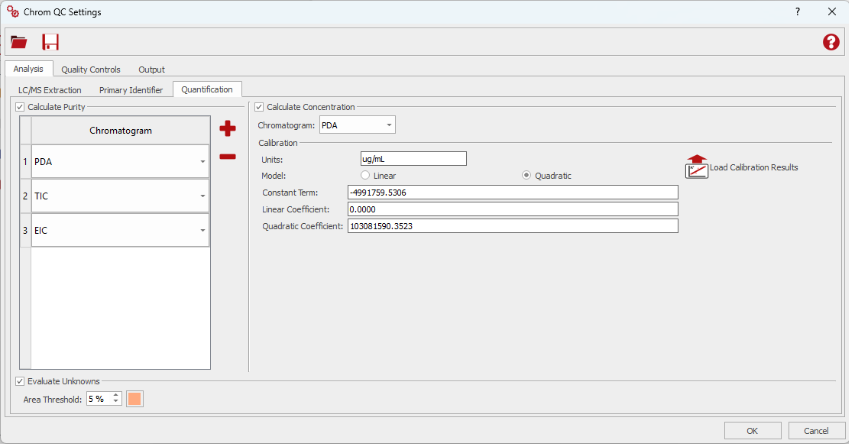
Task: Open the TIC dropdown in row 2
Action: [x=203, y=196]
